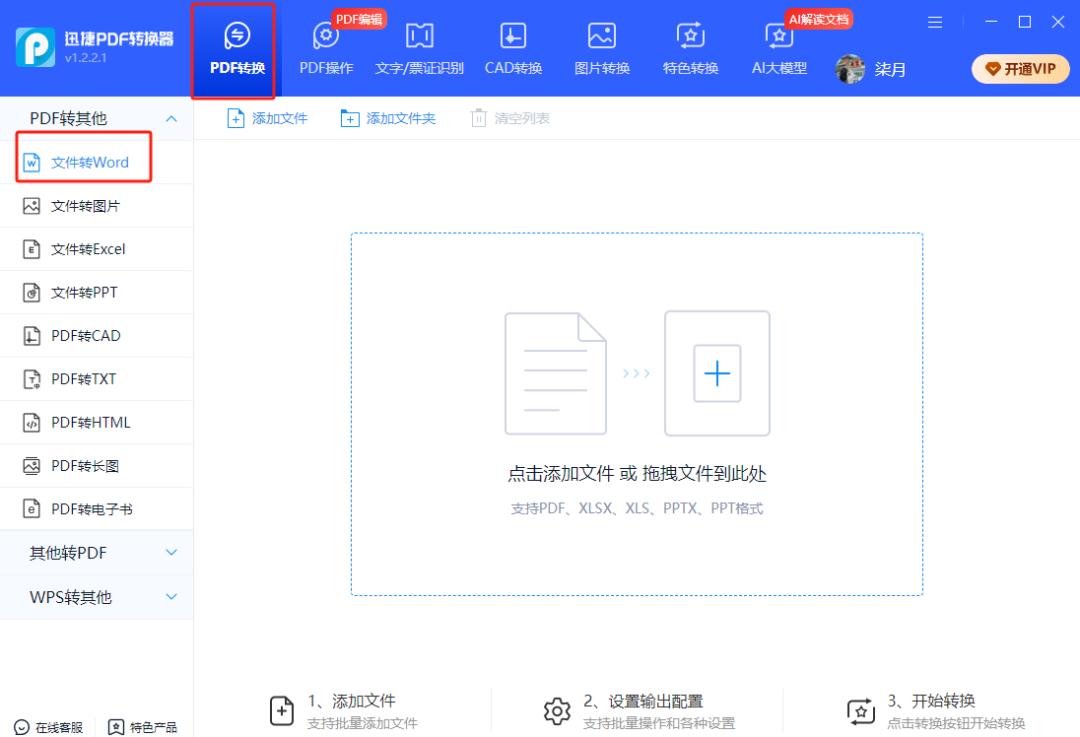Open the PDF转换 tab

(x=237, y=50)
